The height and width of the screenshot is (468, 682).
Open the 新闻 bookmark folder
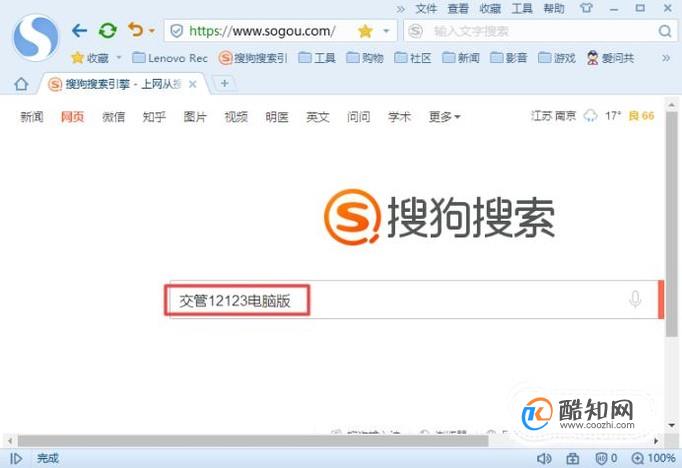click(461, 58)
